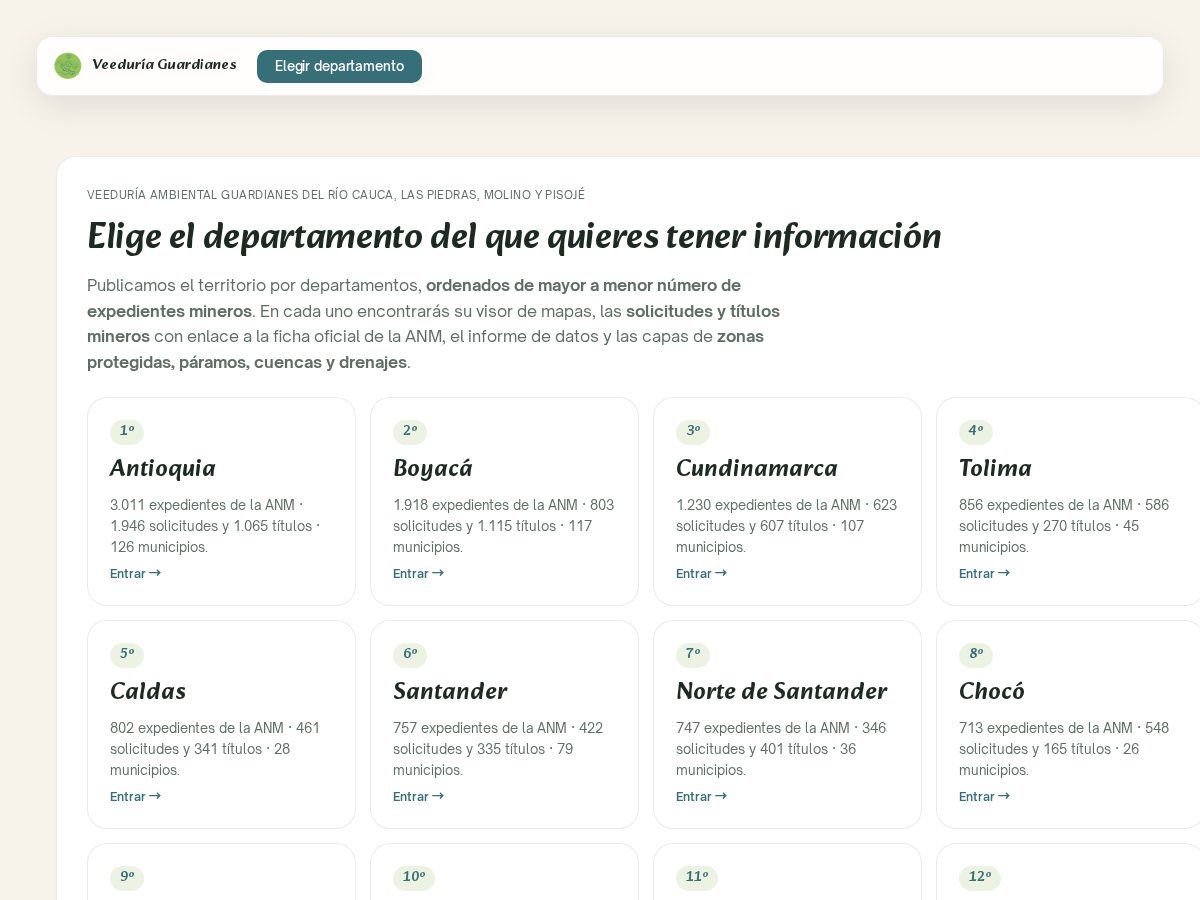Click the text "713 expedientes de la ANM"
The image size is (1200, 900).
point(1046,728)
